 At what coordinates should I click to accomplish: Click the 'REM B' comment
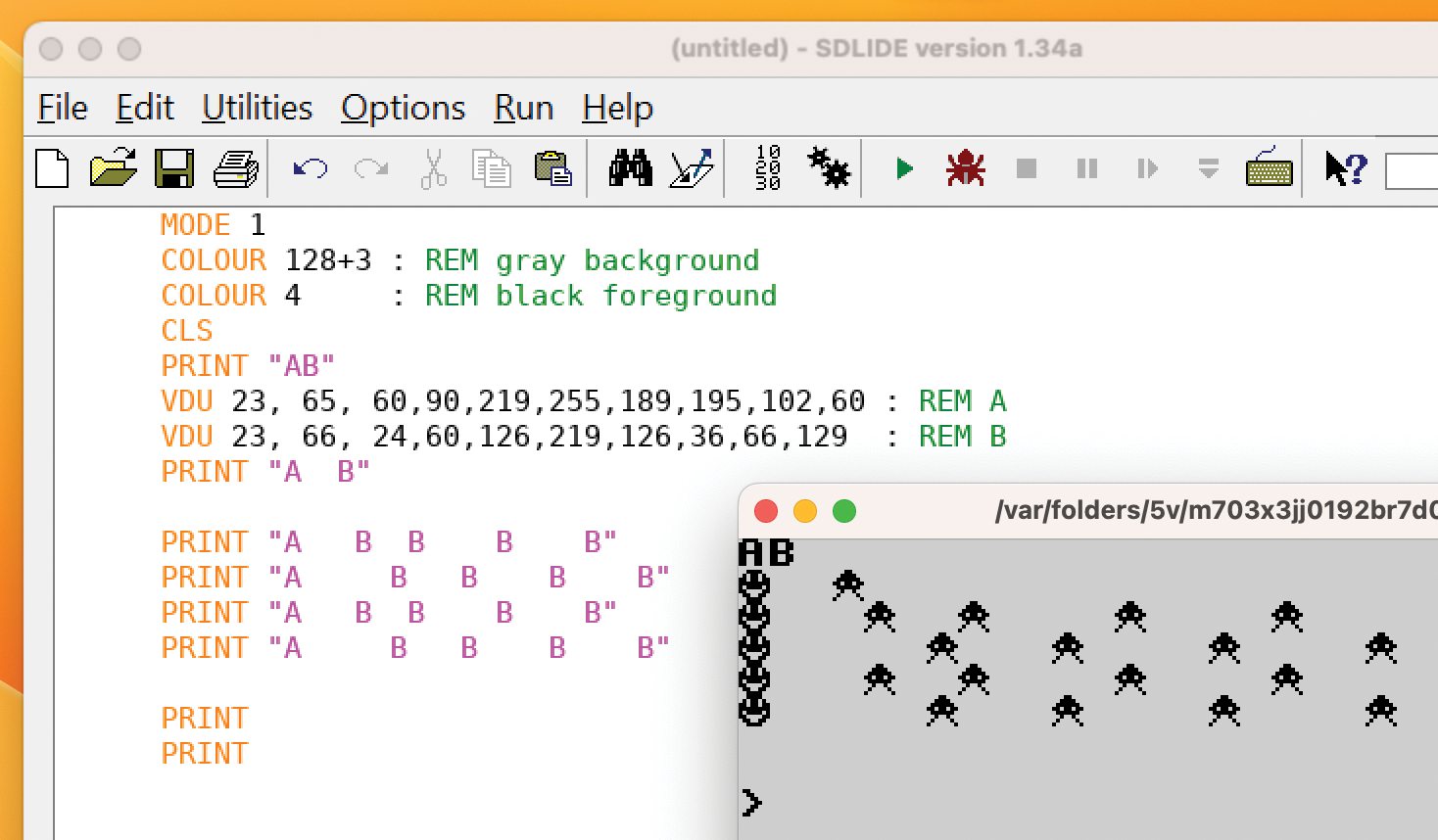click(962, 437)
